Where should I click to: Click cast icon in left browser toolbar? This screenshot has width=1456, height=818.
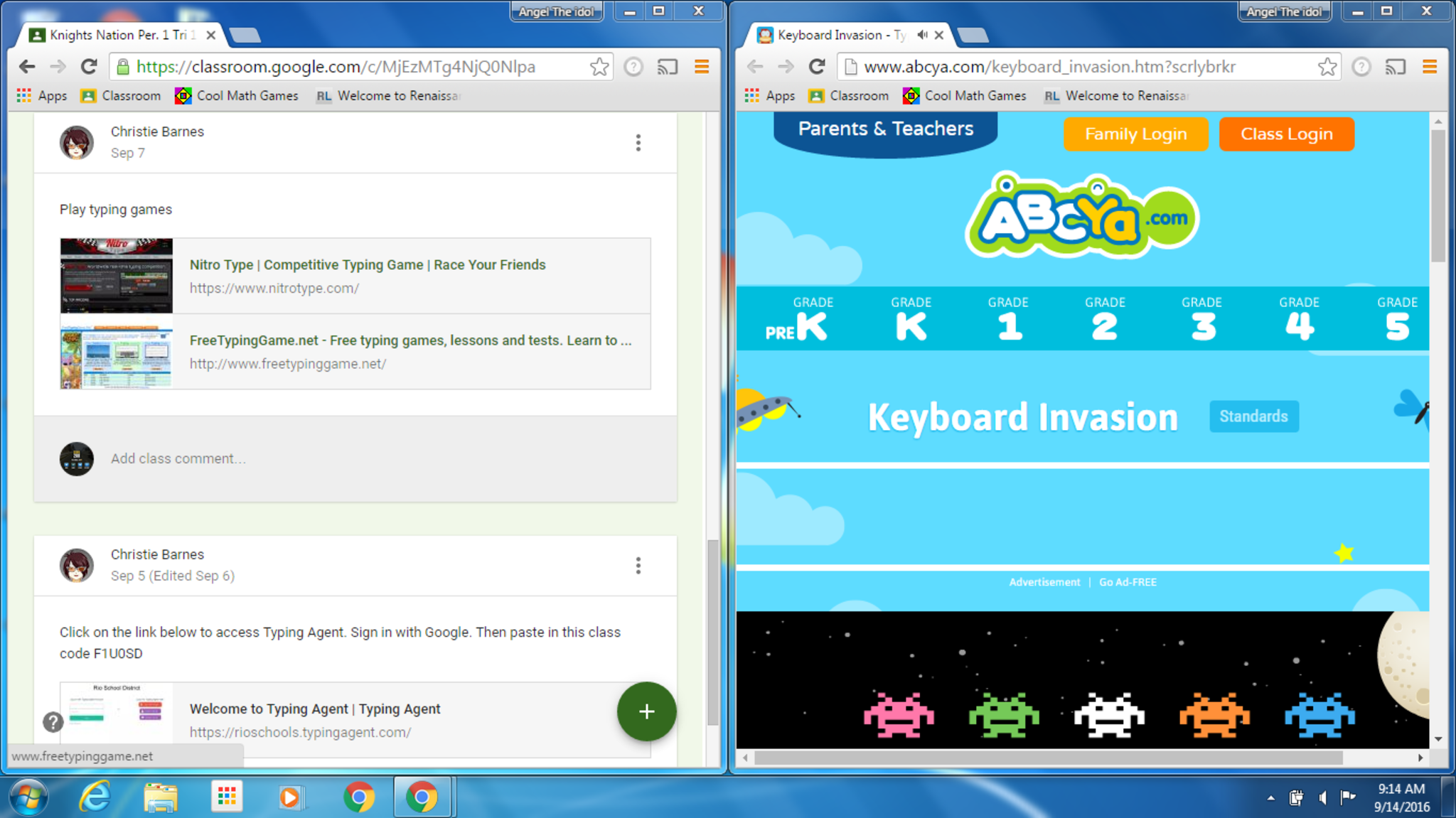pyautogui.click(x=667, y=67)
